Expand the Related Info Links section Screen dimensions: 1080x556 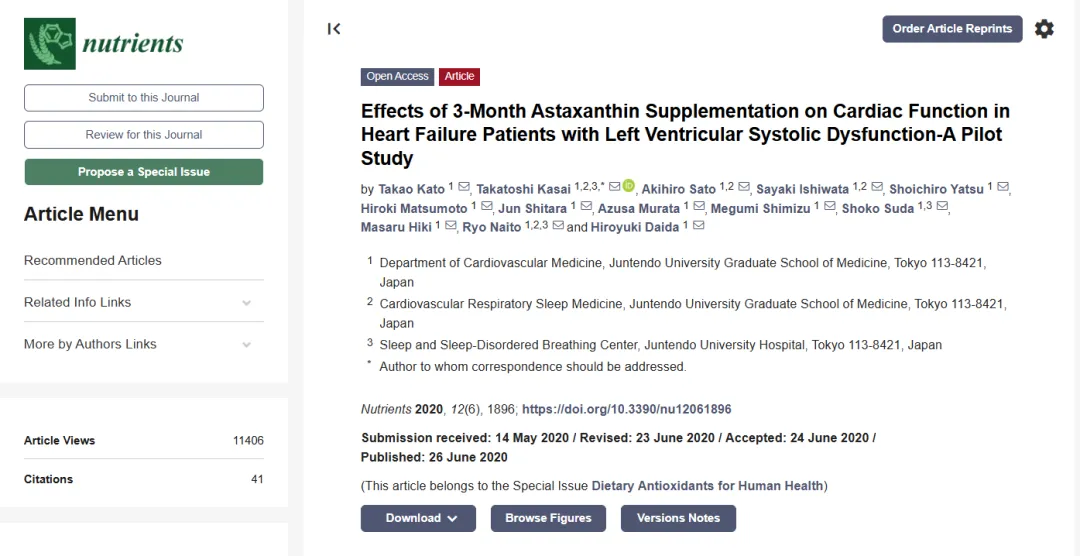143,302
